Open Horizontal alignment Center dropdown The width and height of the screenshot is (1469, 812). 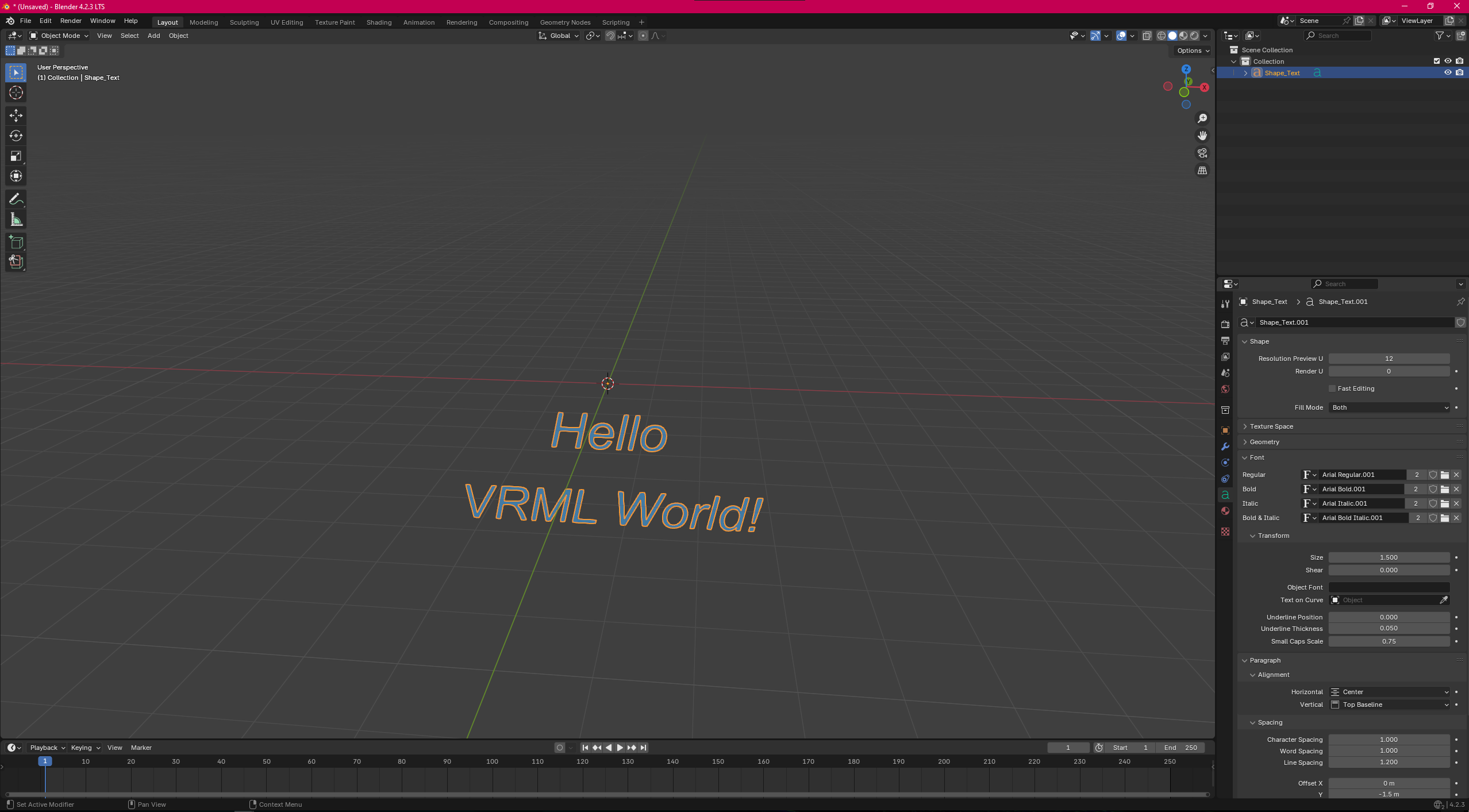tap(1389, 692)
